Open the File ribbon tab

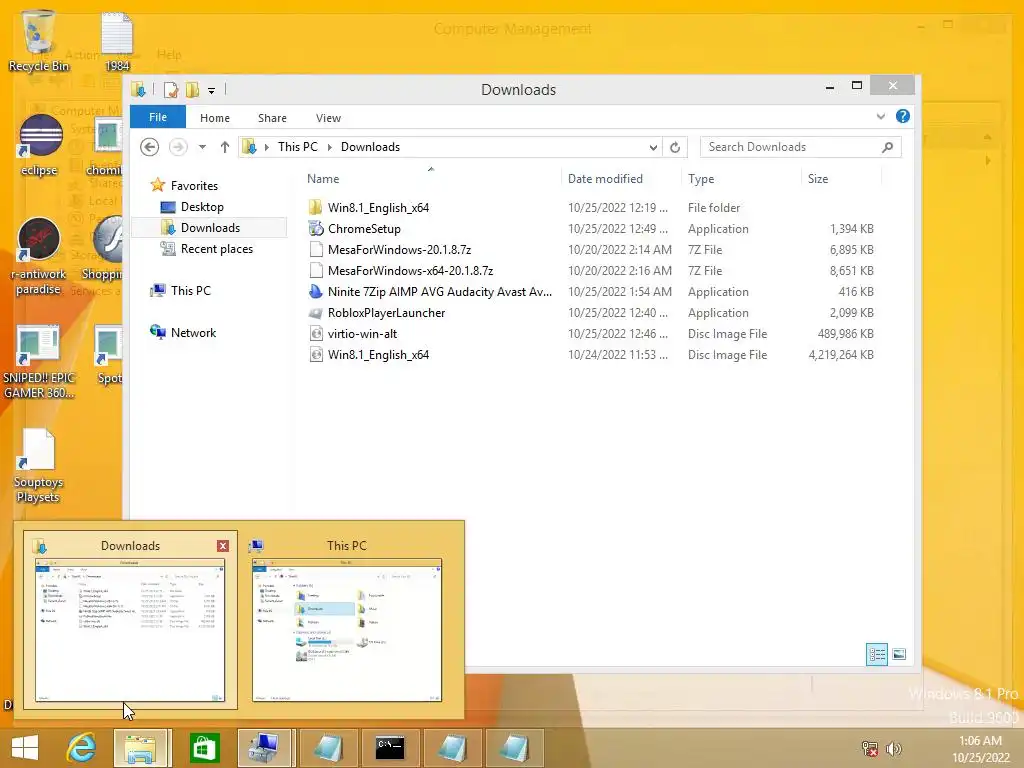click(157, 117)
